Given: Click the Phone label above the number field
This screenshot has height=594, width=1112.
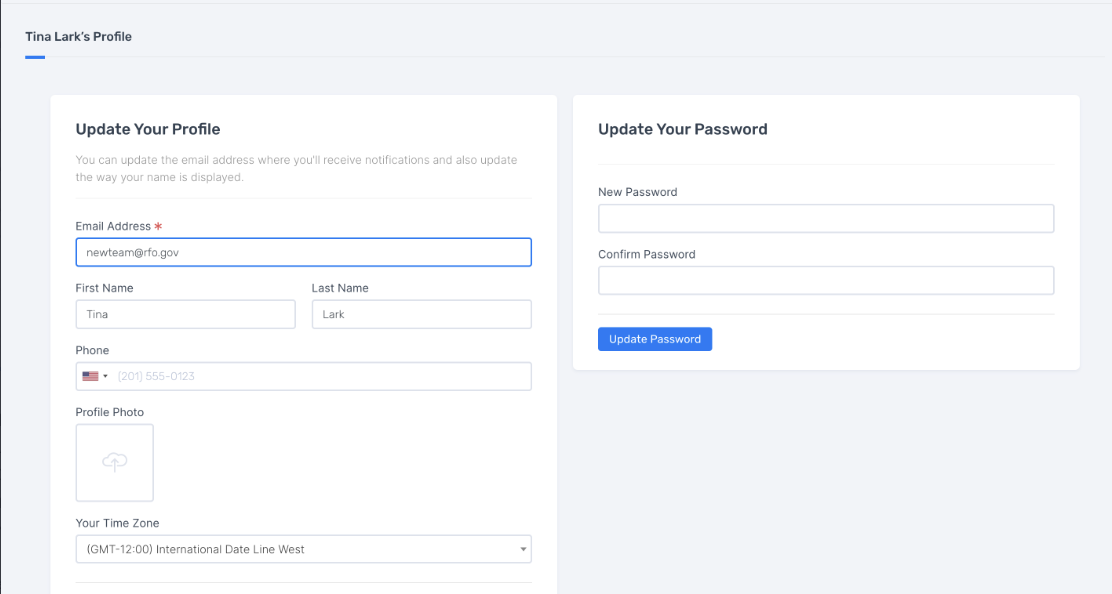Looking at the screenshot, I should coord(92,350).
